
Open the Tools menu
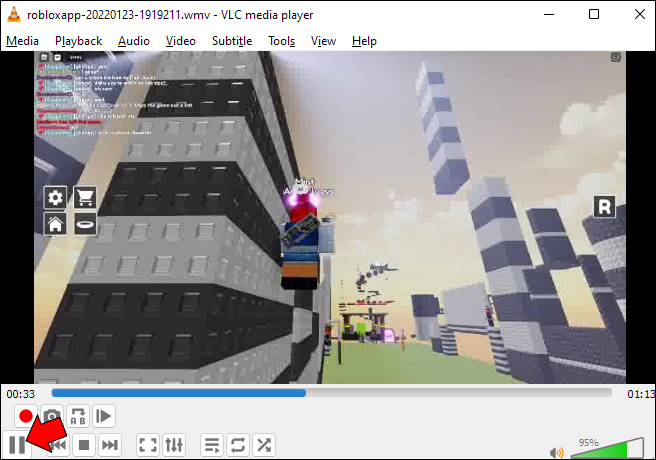281,41
